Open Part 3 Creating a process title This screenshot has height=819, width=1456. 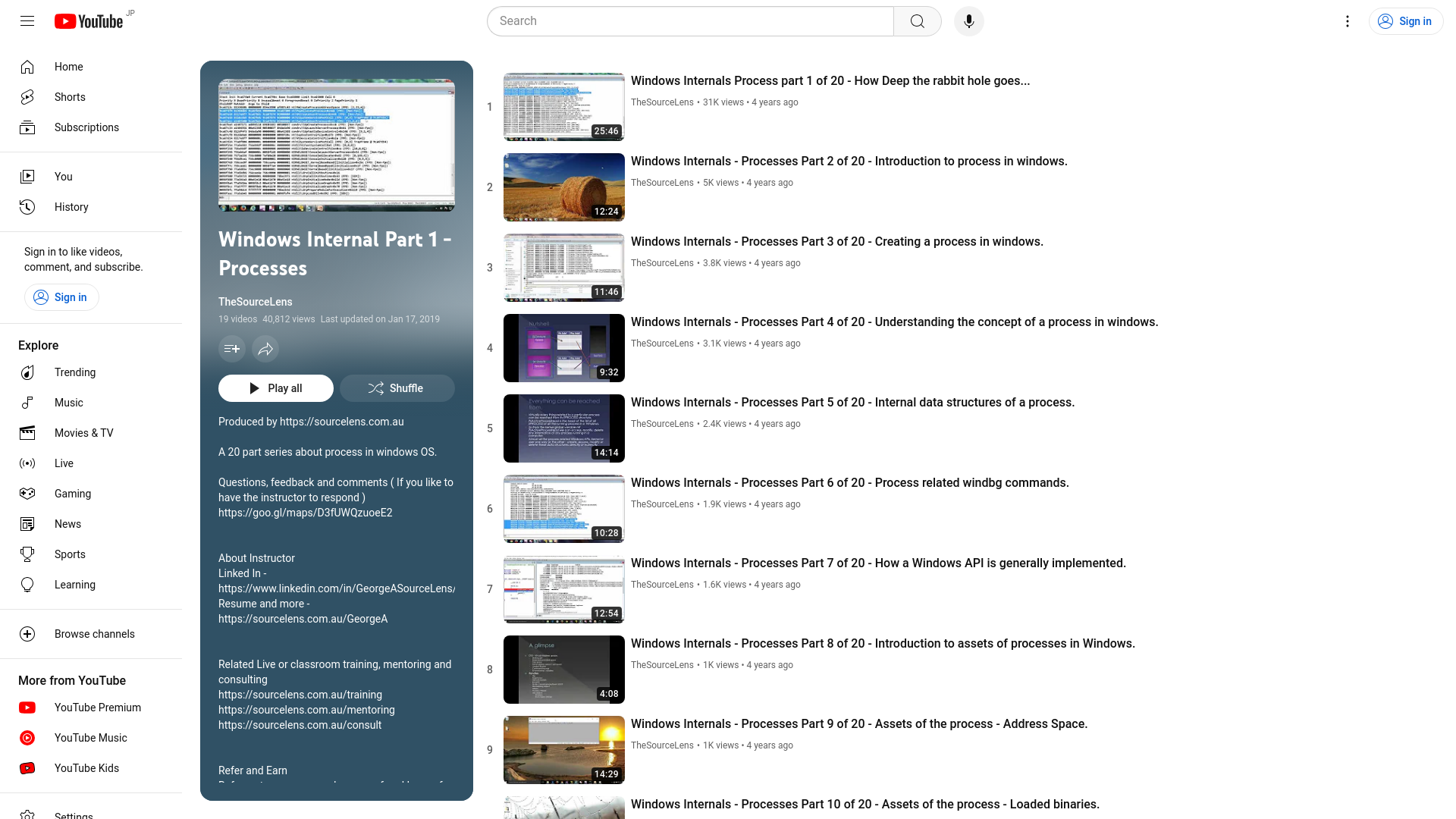click(x=837, y=242)
